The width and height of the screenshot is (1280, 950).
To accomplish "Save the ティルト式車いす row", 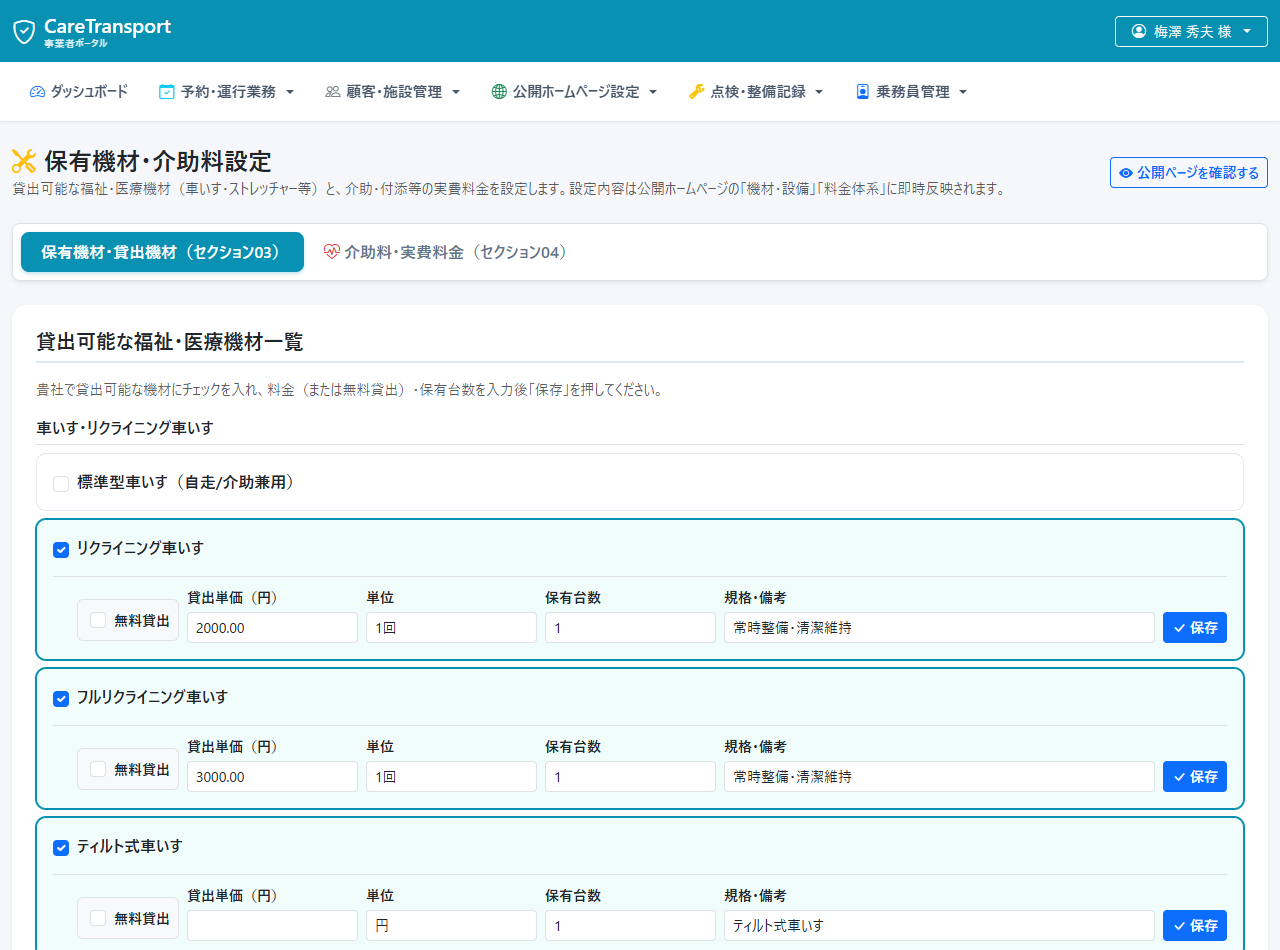I will click(1195, 926).
